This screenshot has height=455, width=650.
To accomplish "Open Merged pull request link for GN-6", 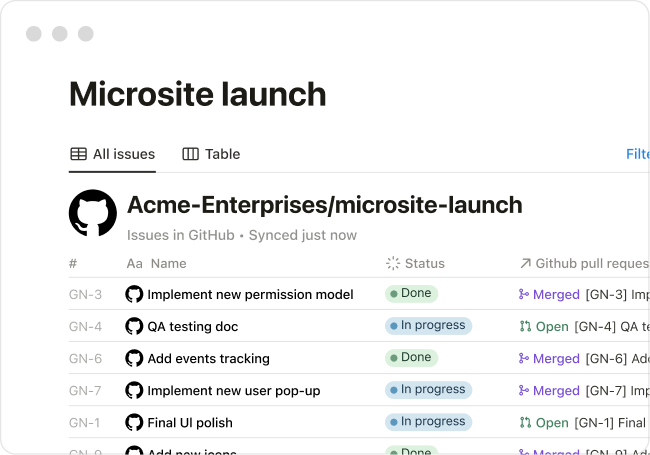I will pos(556,358).
